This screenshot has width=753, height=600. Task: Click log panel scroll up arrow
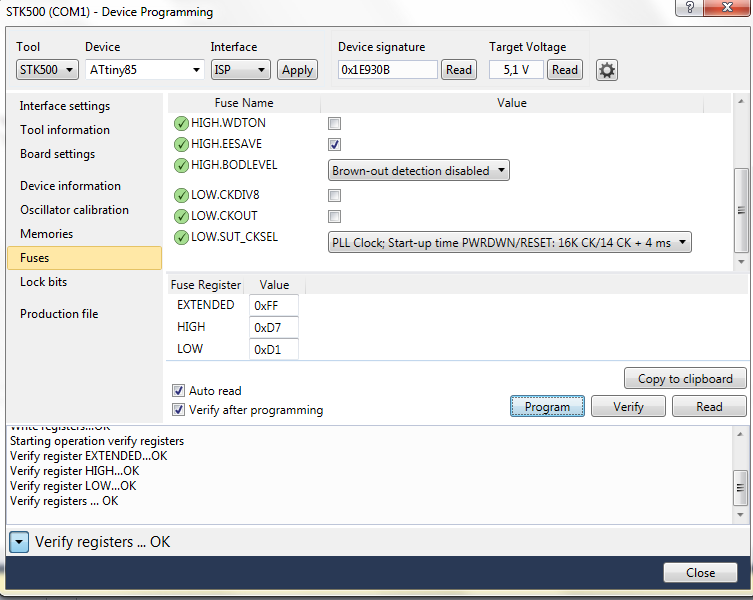740,434
